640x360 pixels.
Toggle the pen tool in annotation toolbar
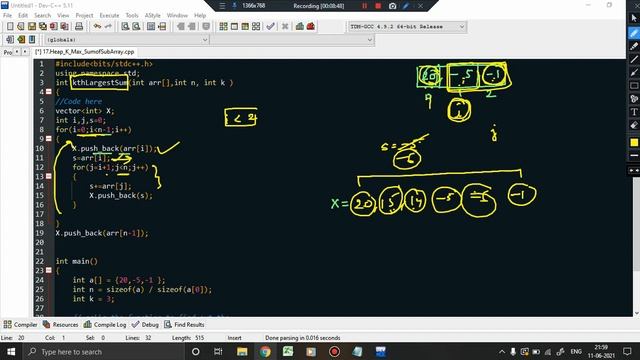click(634, 33)
